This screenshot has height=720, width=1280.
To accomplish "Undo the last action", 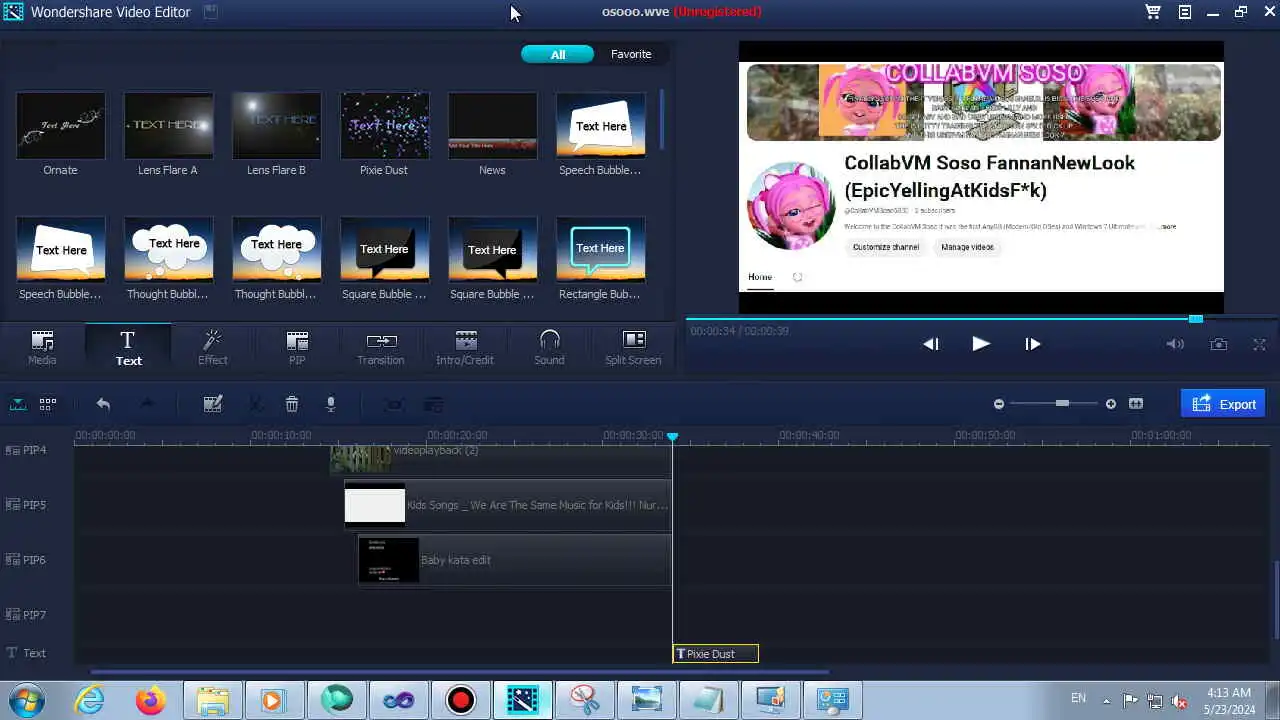I will (x=103, y=404).
